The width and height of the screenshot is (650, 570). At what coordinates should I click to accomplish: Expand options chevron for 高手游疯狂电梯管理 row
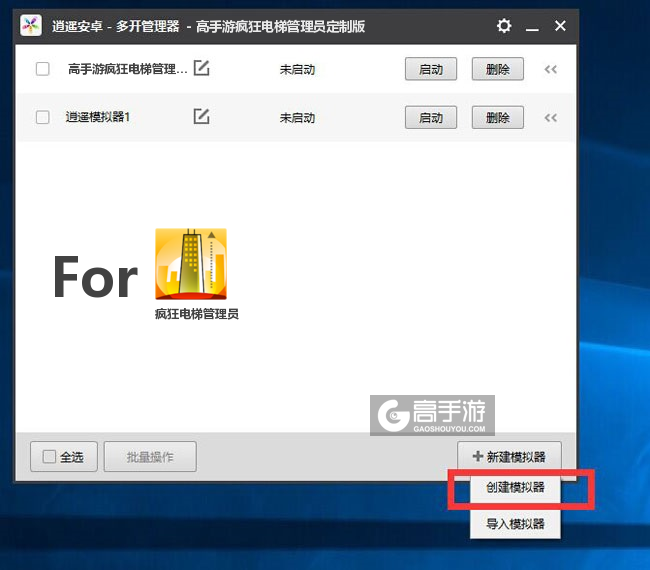click(551, 69)
